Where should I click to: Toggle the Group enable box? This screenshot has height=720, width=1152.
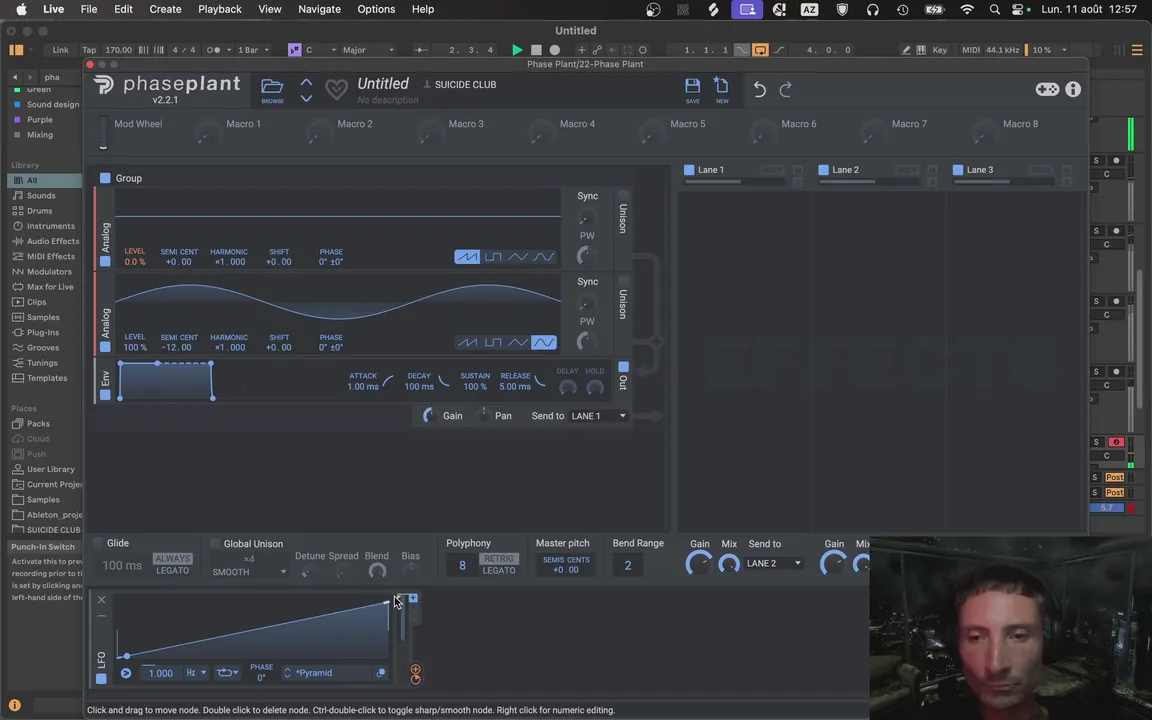[x=105, y=178]
